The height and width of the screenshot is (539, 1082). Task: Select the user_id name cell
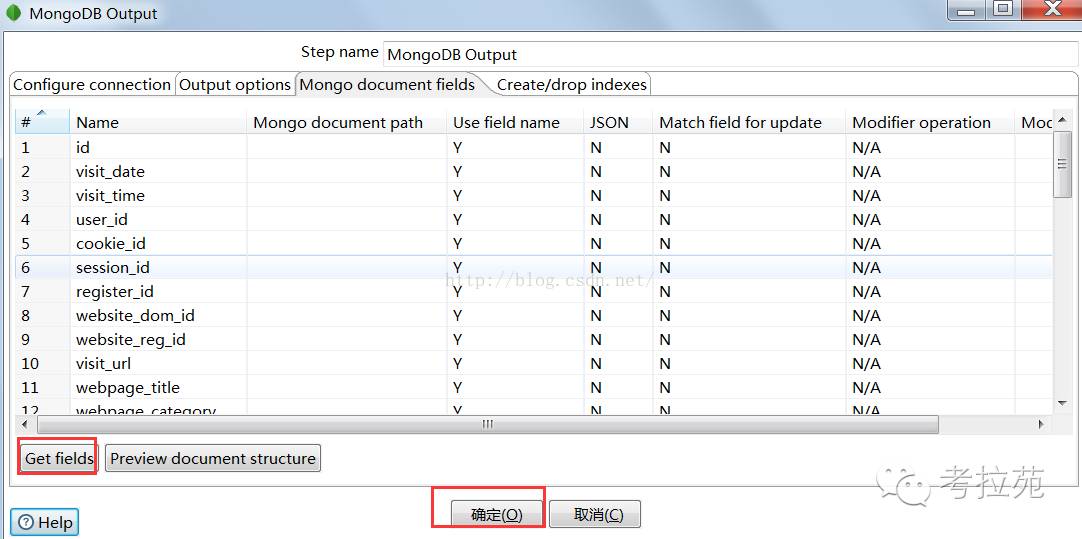(x=158, y=219)
